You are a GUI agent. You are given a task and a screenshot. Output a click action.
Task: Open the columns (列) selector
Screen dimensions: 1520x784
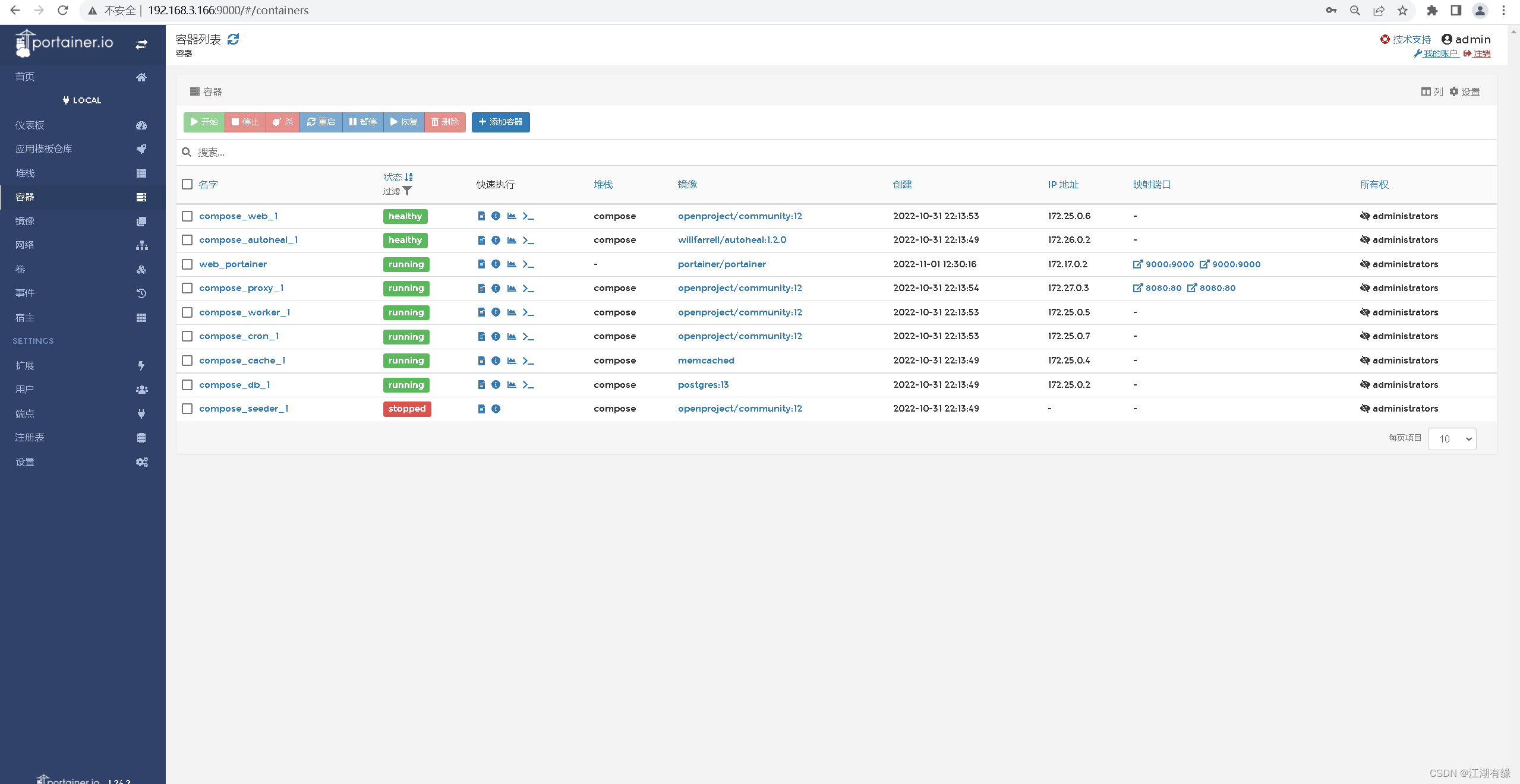click(1432, 91)
